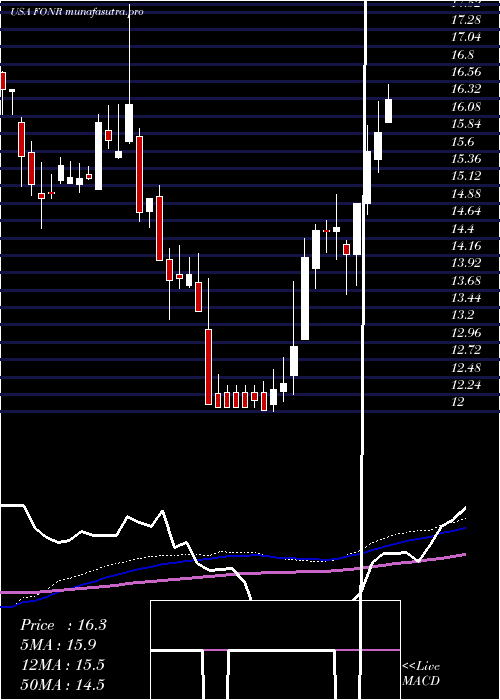
Task: Select the '5MA : 15.9' value
Action: coord(58,645)
